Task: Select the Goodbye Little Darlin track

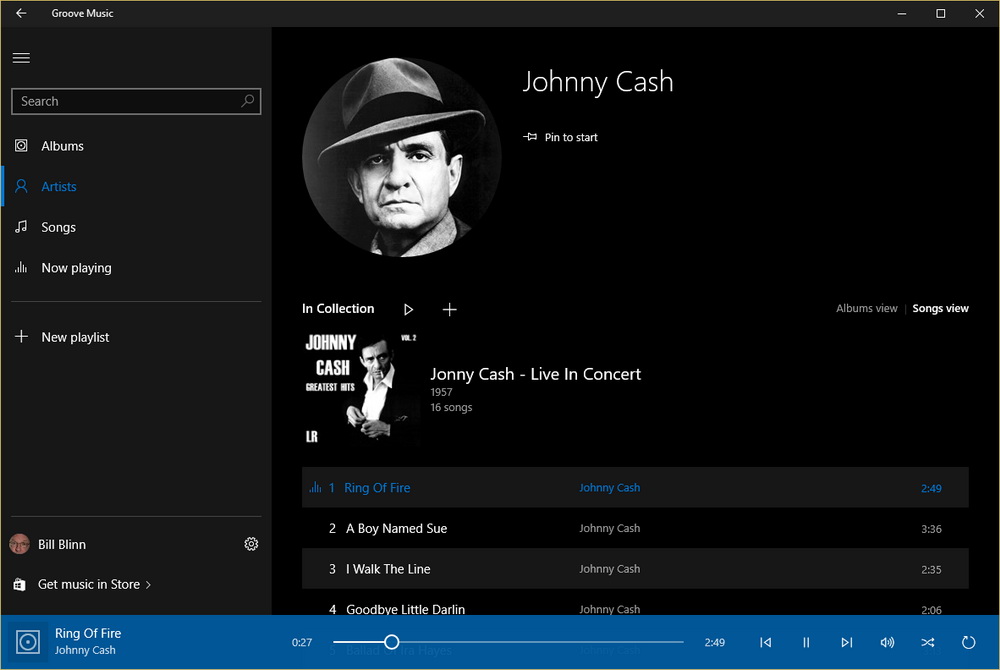Action: 635,602
